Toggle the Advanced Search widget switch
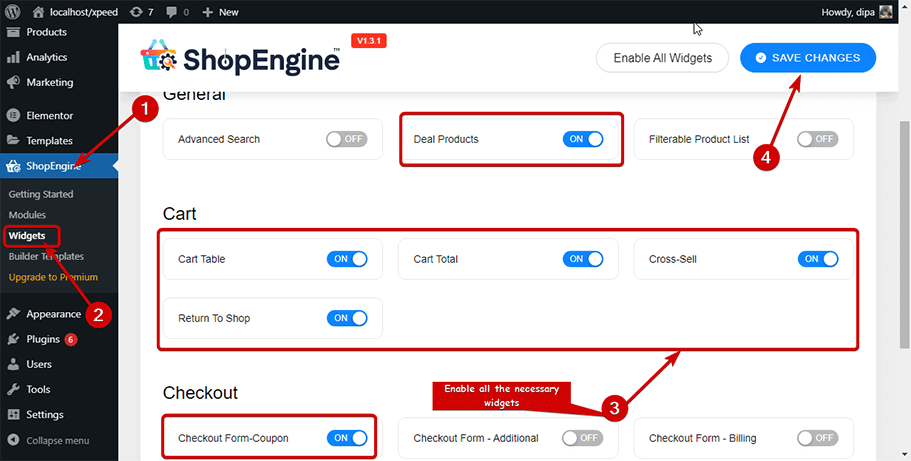The width and height of the screenshot is (911, 461). point(347,139)
